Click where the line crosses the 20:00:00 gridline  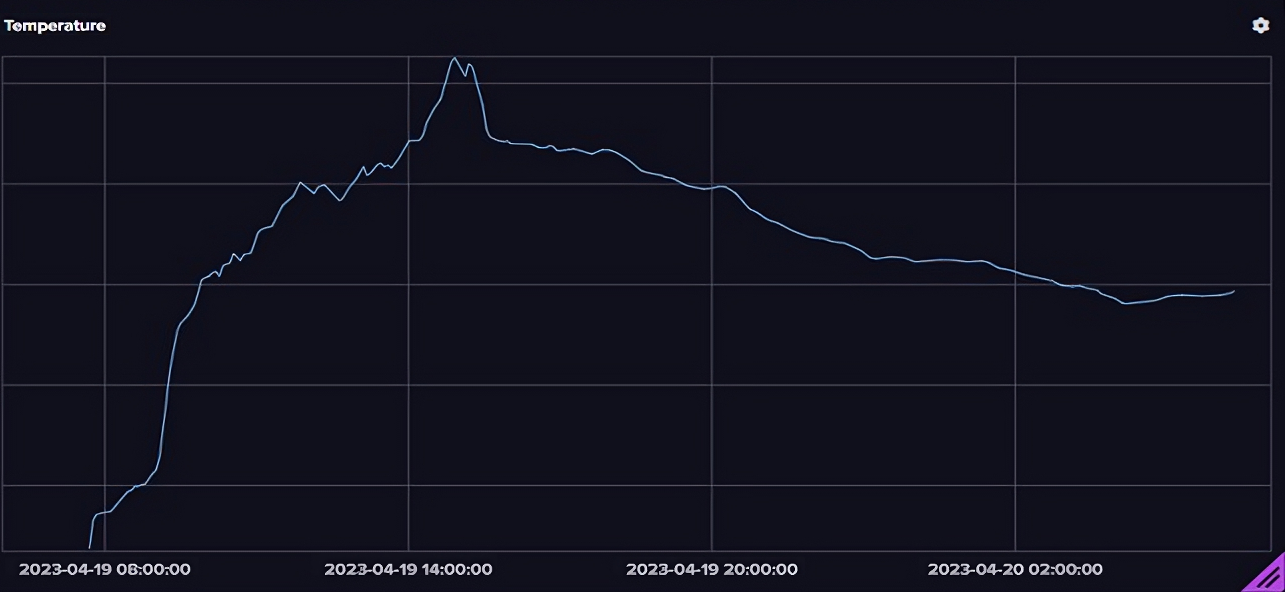point(712,187)
